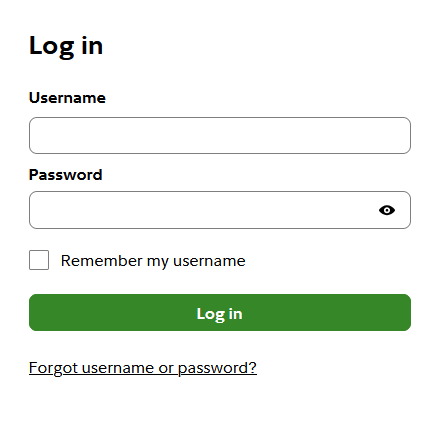The height and width of the screenshot is (424, 441).
Task: Click the Username field label
Action: pos(67,98)
